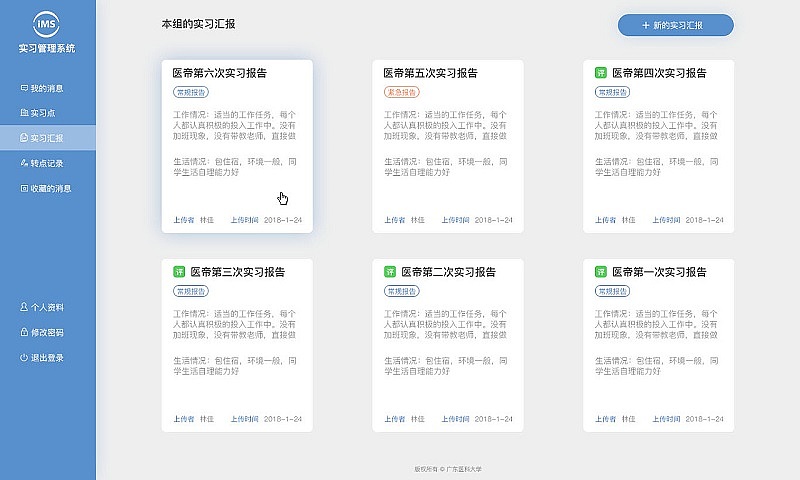The height and width of the screenshot is (480, 800).
Task: Open the 医帝第五次实习报告 card title
Action: coord(430,73)
